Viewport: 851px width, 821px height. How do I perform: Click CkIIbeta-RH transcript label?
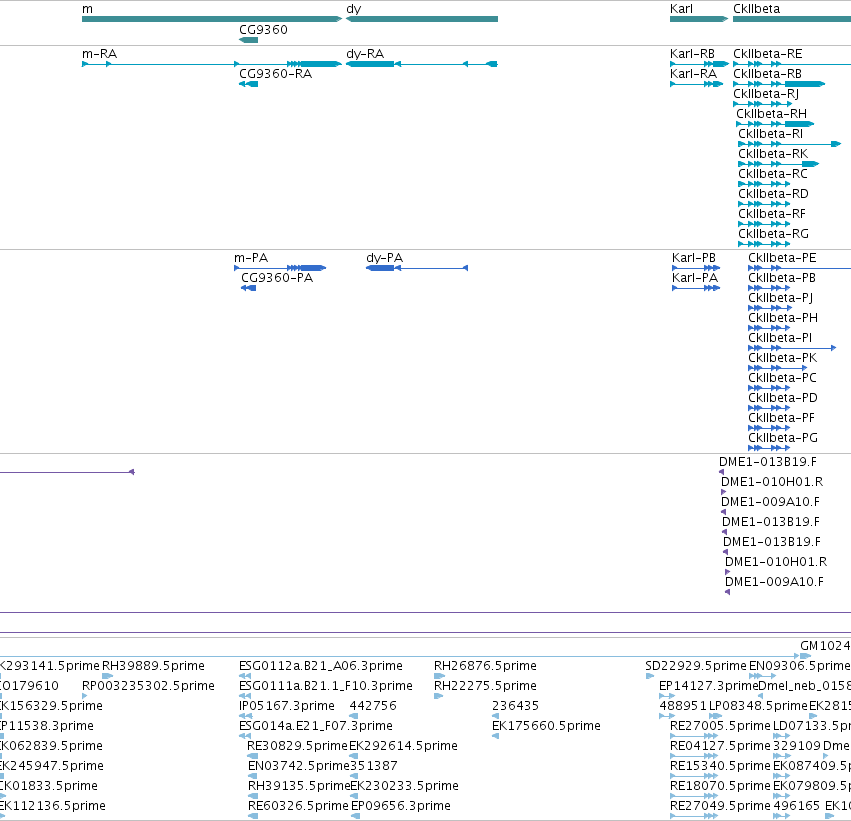pos(771,114)
